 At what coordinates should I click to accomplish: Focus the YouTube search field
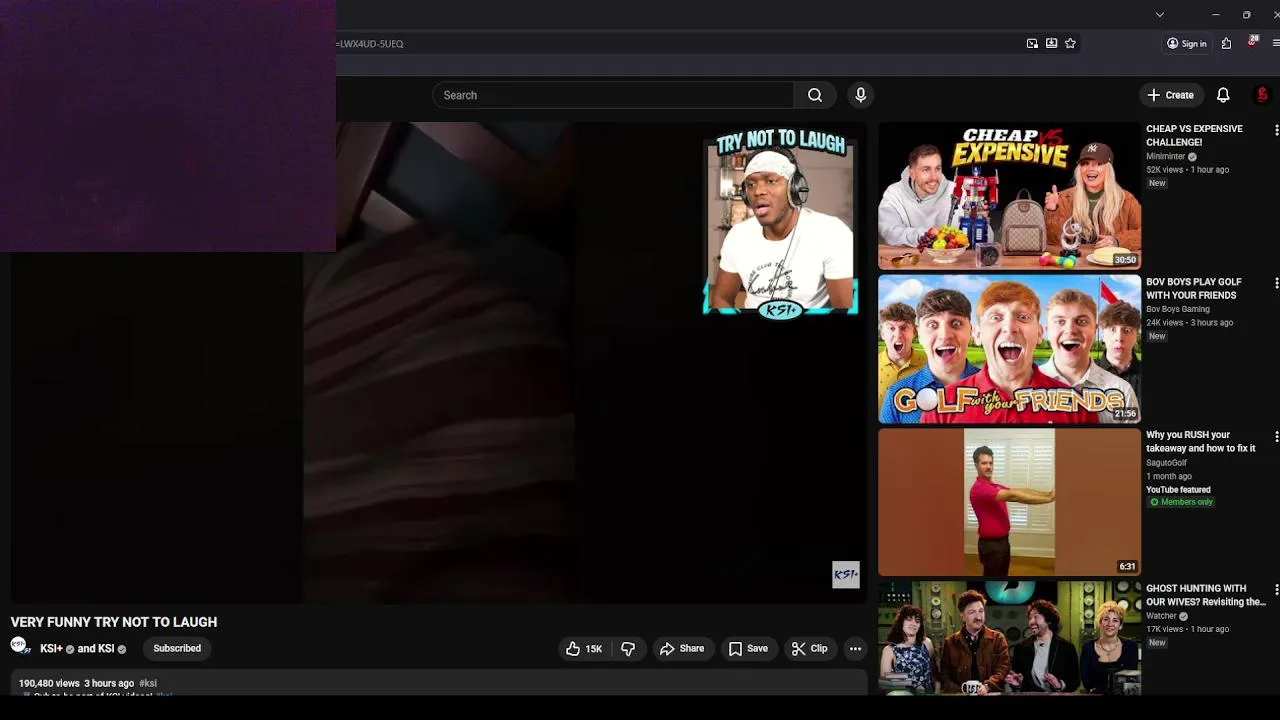point(613,95)
